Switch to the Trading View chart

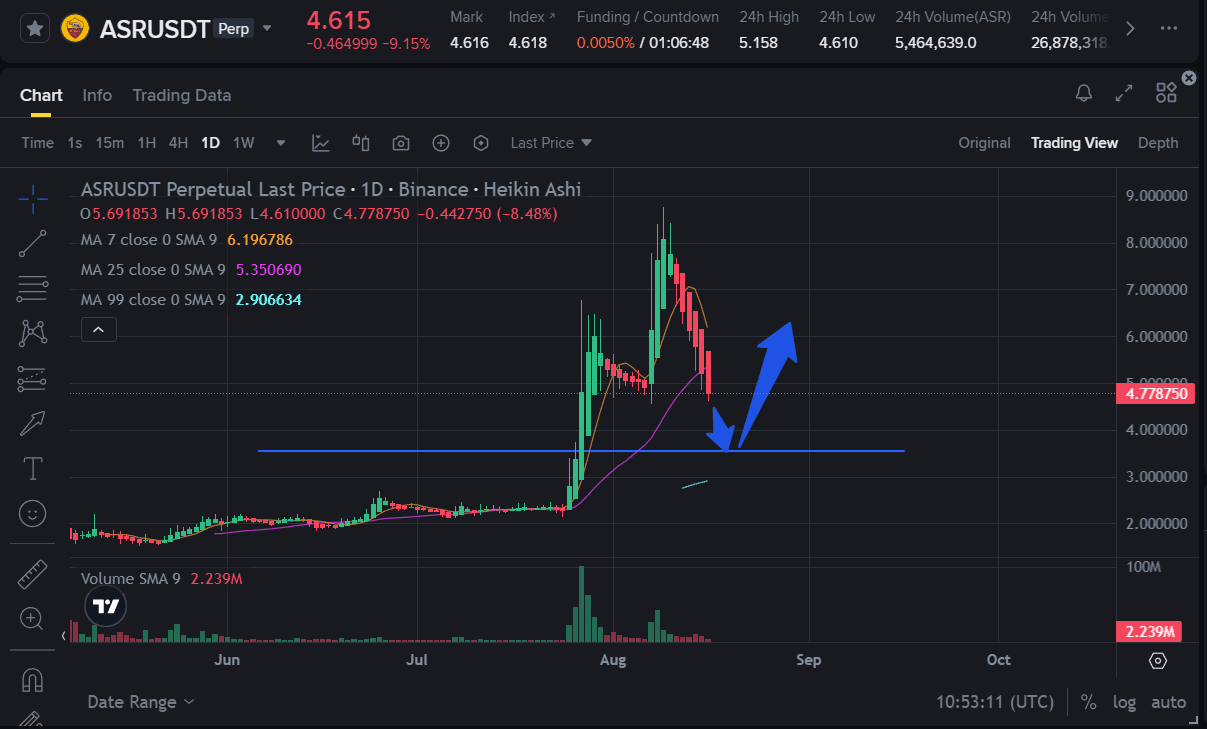[1074, 143]
